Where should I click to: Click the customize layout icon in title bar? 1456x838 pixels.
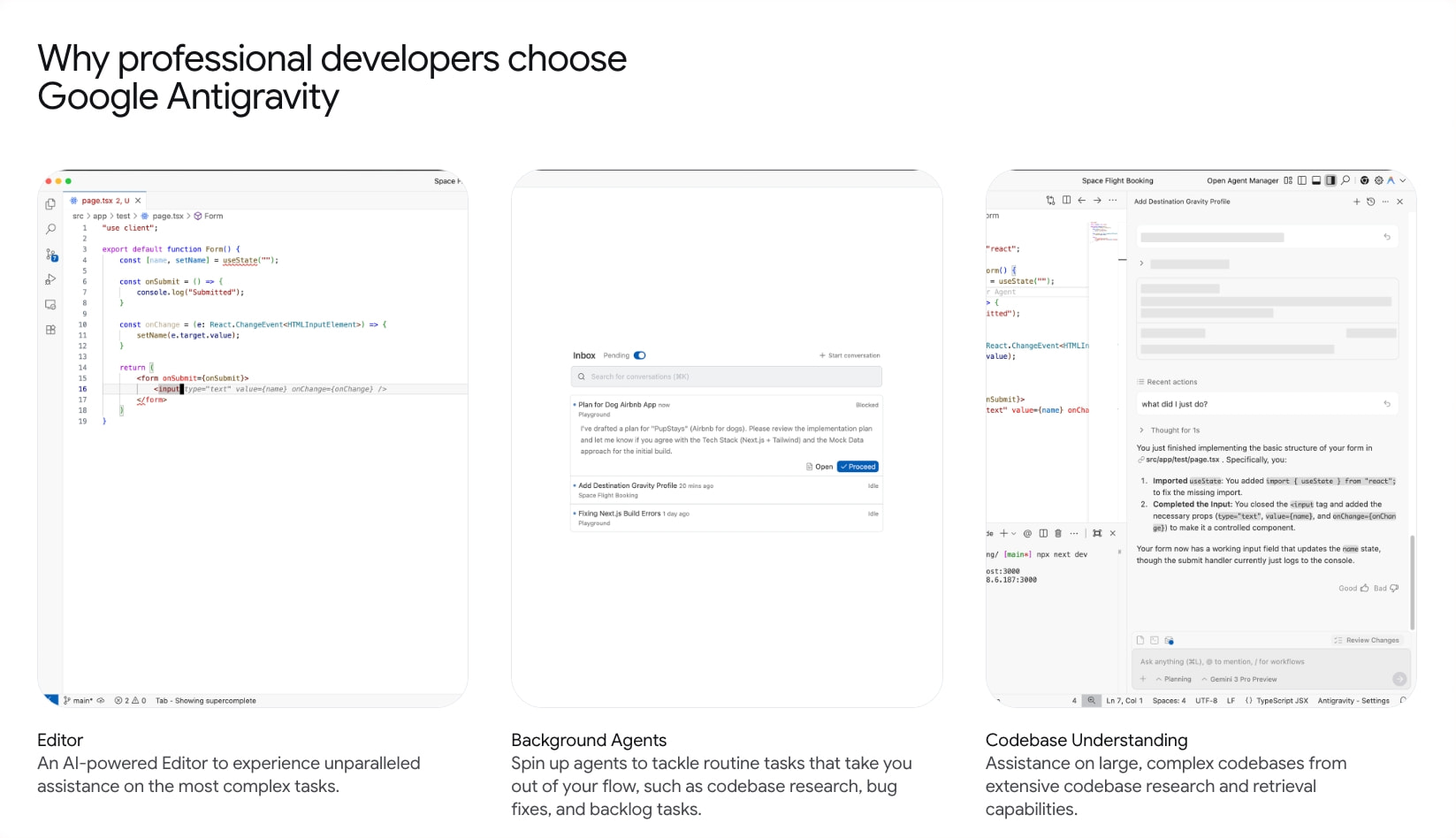coord(1288,180)
